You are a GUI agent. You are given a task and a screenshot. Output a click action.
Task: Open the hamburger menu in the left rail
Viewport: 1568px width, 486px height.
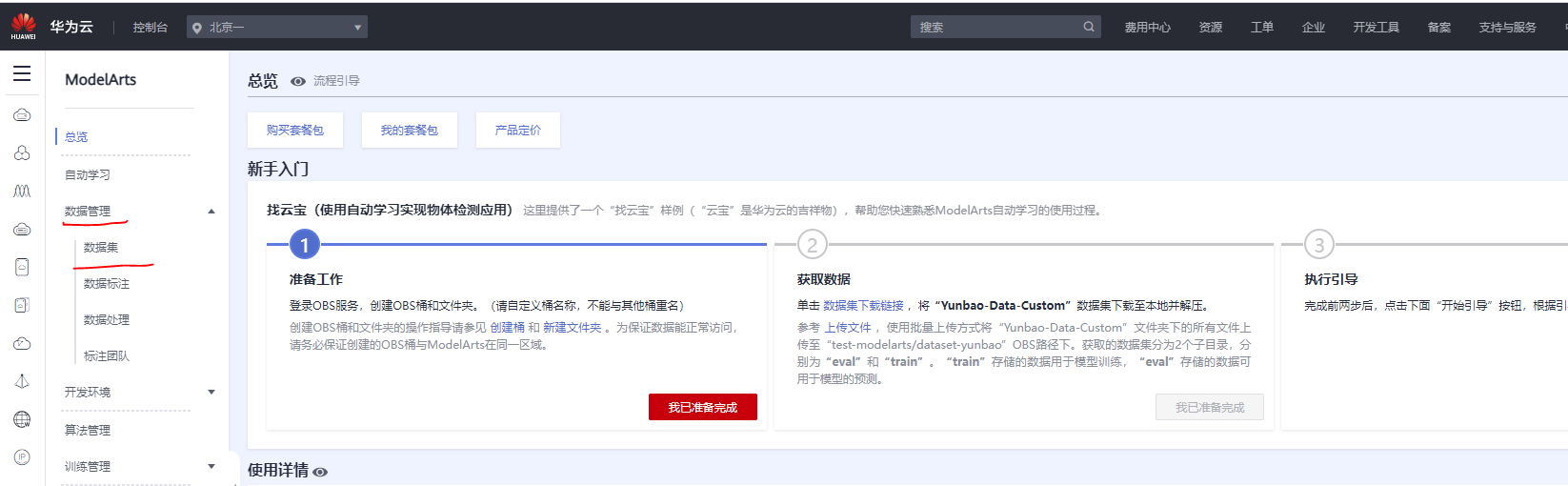coord(22,74)
